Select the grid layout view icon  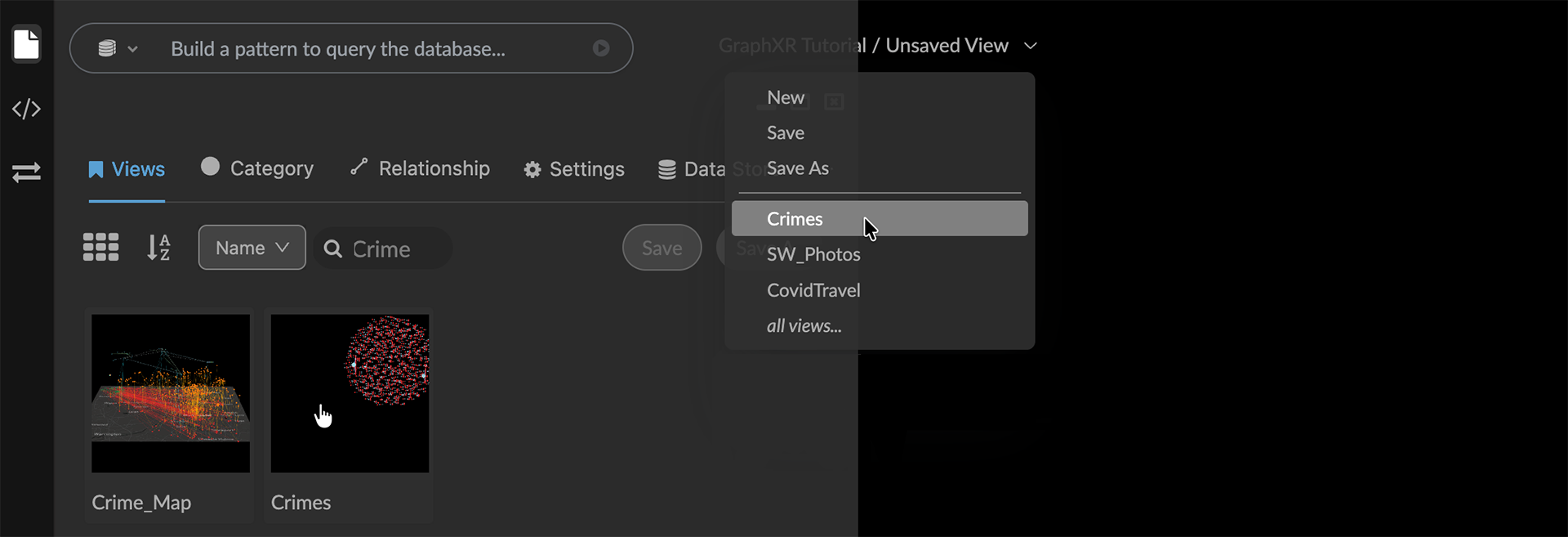(x=100, y=247)
